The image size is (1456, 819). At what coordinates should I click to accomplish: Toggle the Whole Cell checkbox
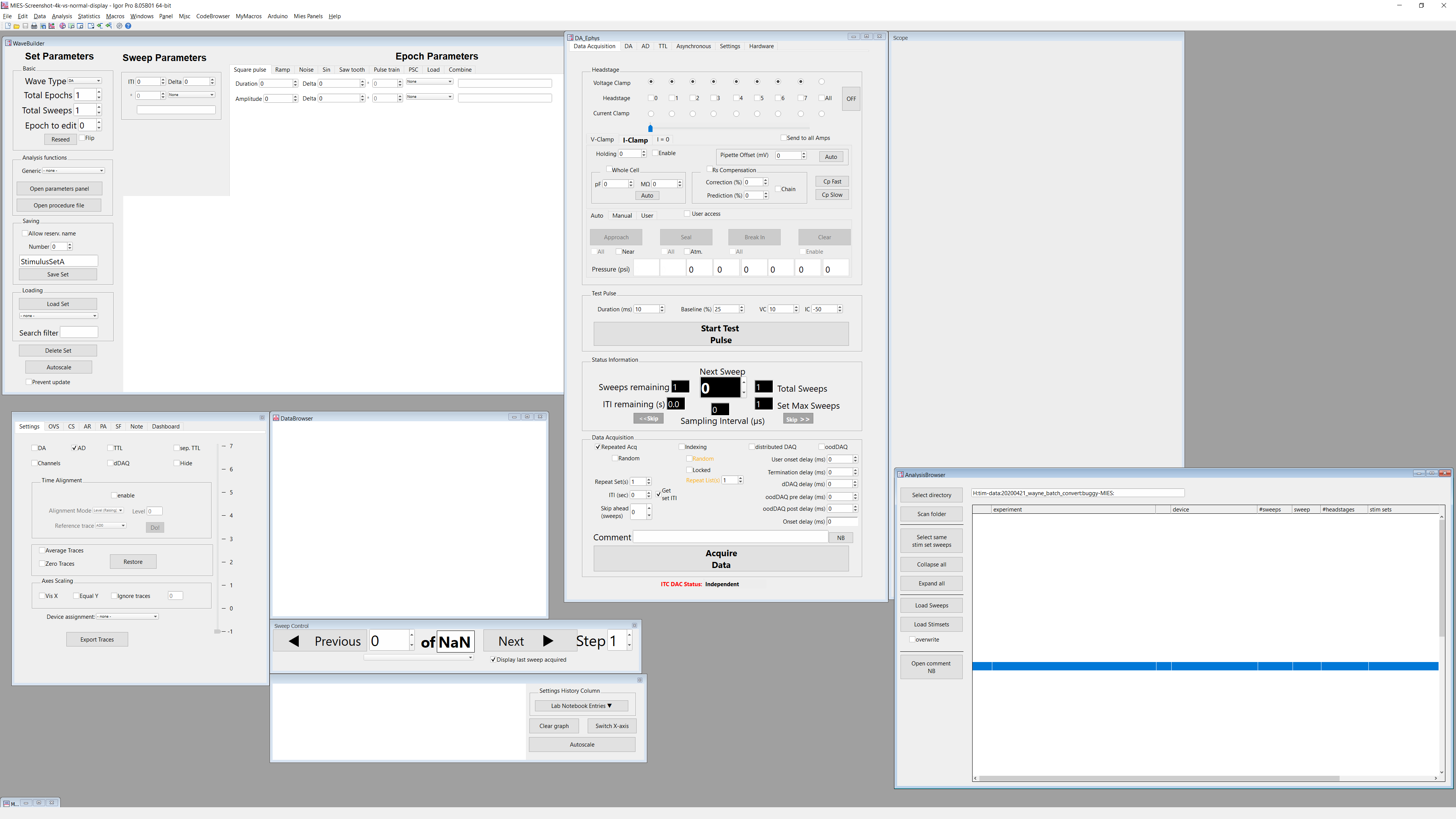pyautogui.click(x=610, y=169)
